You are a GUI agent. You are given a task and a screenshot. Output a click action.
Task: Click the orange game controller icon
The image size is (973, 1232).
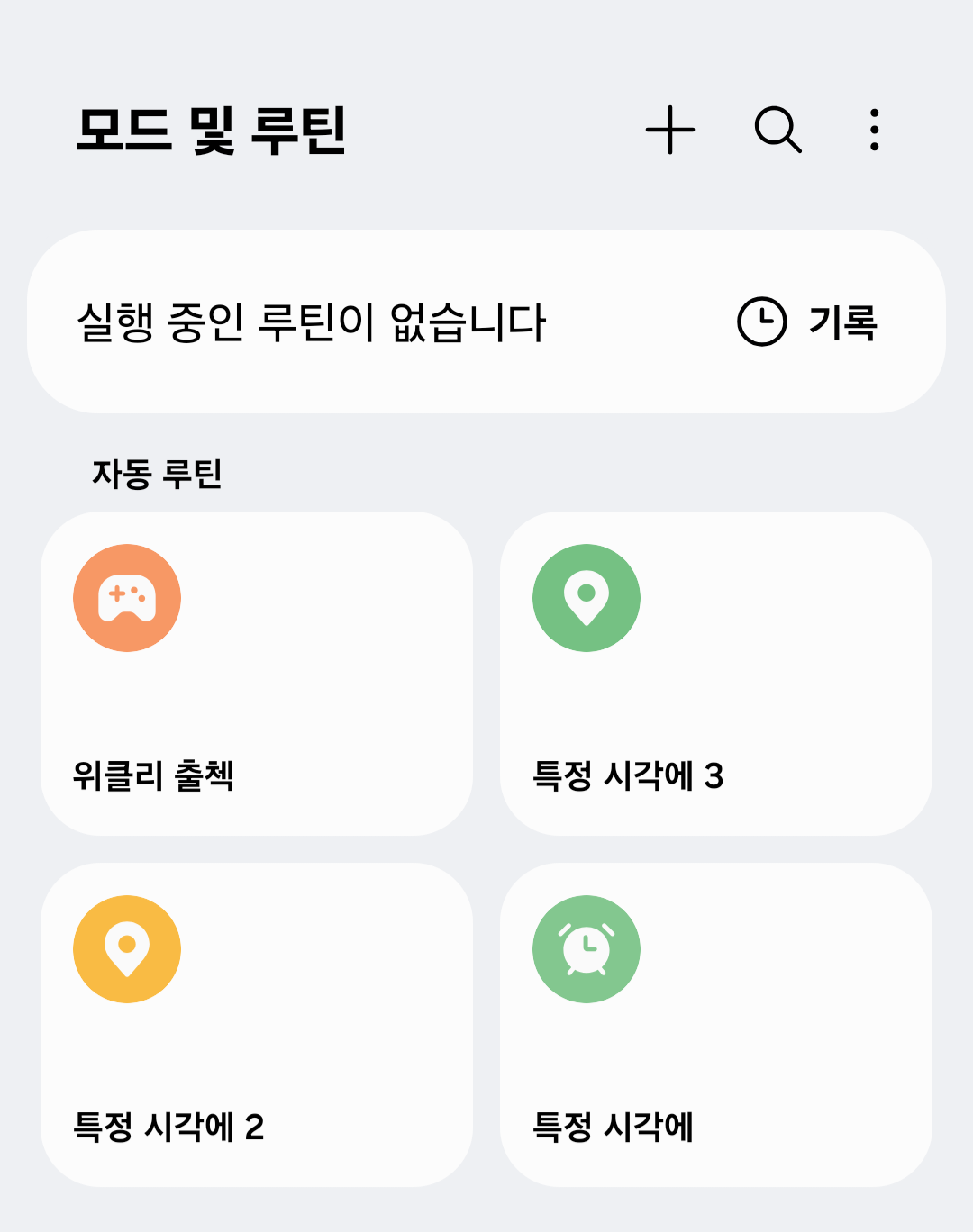coord(127,598)
